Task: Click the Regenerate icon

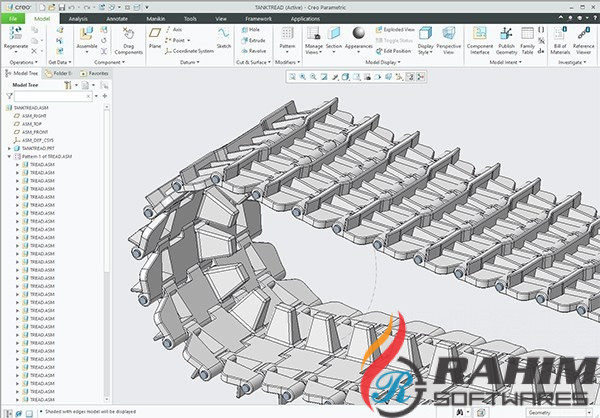Action: pyautogui.click(x=16, y=34)
